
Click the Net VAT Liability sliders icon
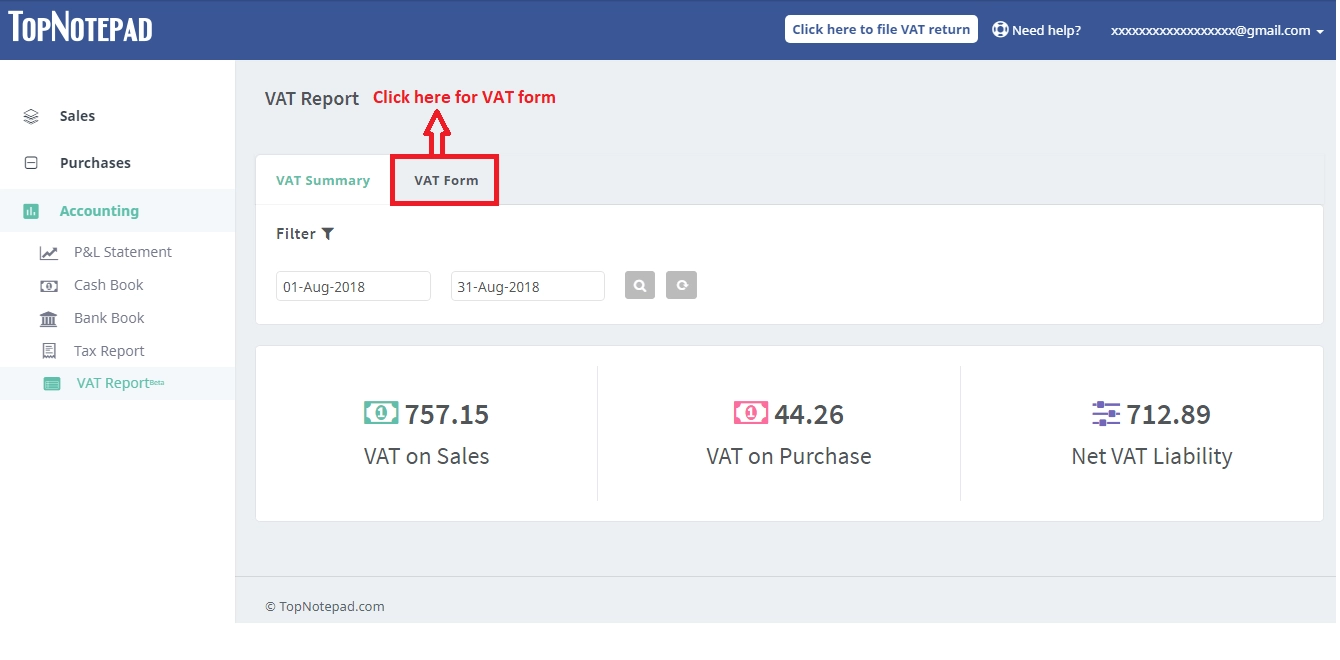point(1106,413)
